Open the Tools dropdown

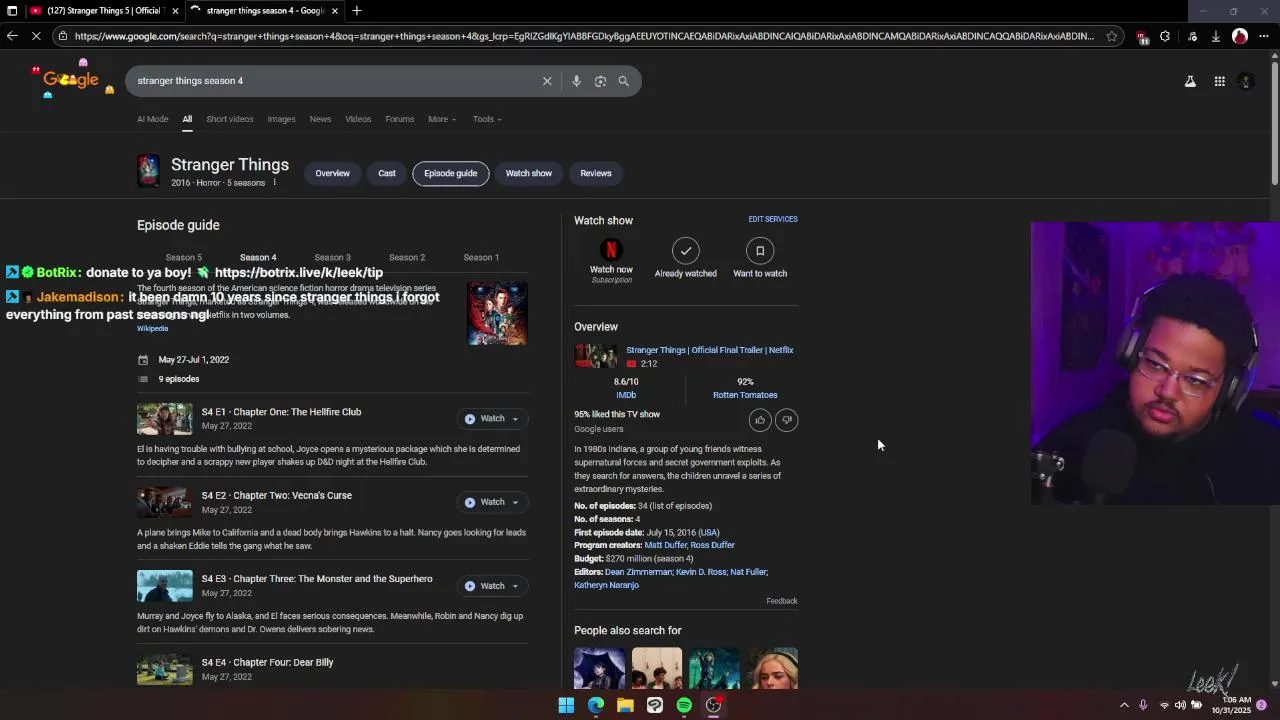coord(487,119)
